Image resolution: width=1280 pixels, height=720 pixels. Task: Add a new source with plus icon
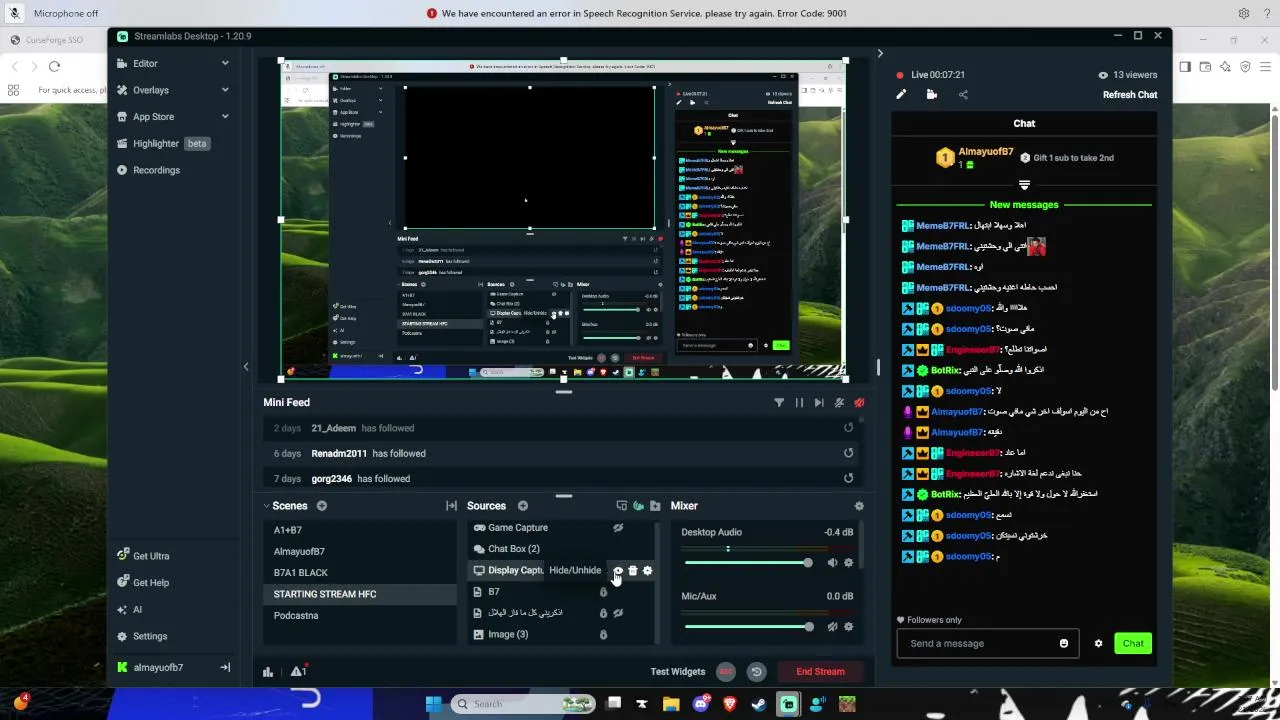(x=523, y=506)
